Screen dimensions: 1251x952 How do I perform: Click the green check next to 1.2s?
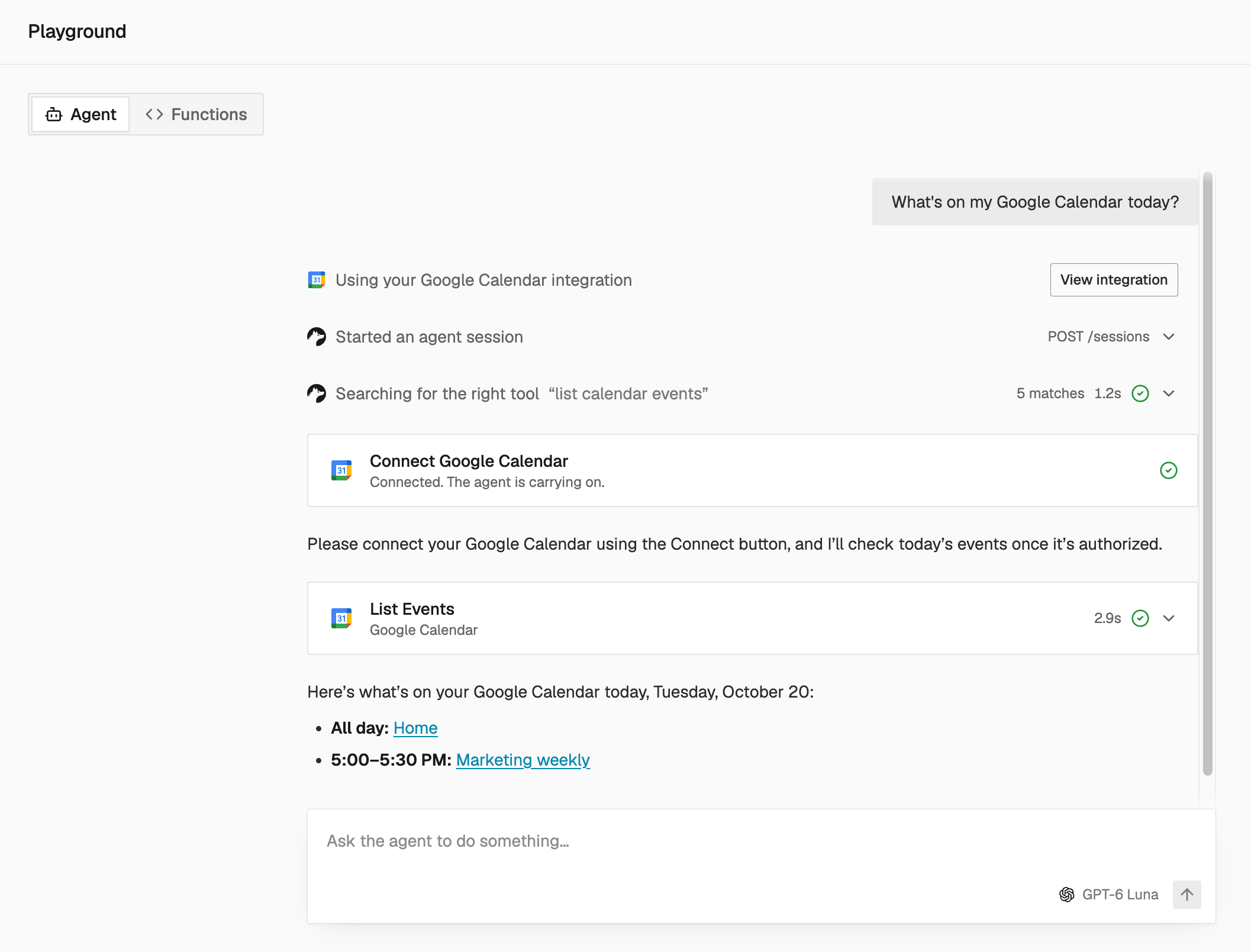pyautogui.click(x=1140, y=393)
